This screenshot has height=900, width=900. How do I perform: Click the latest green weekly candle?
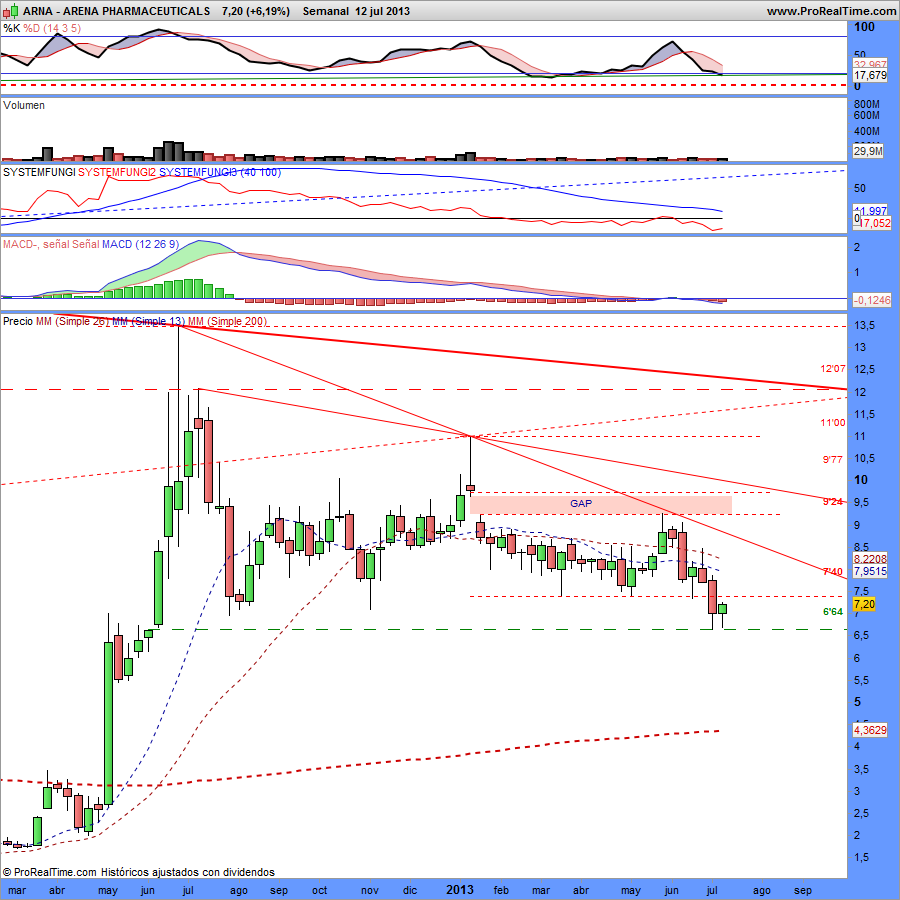coord(723,609)
